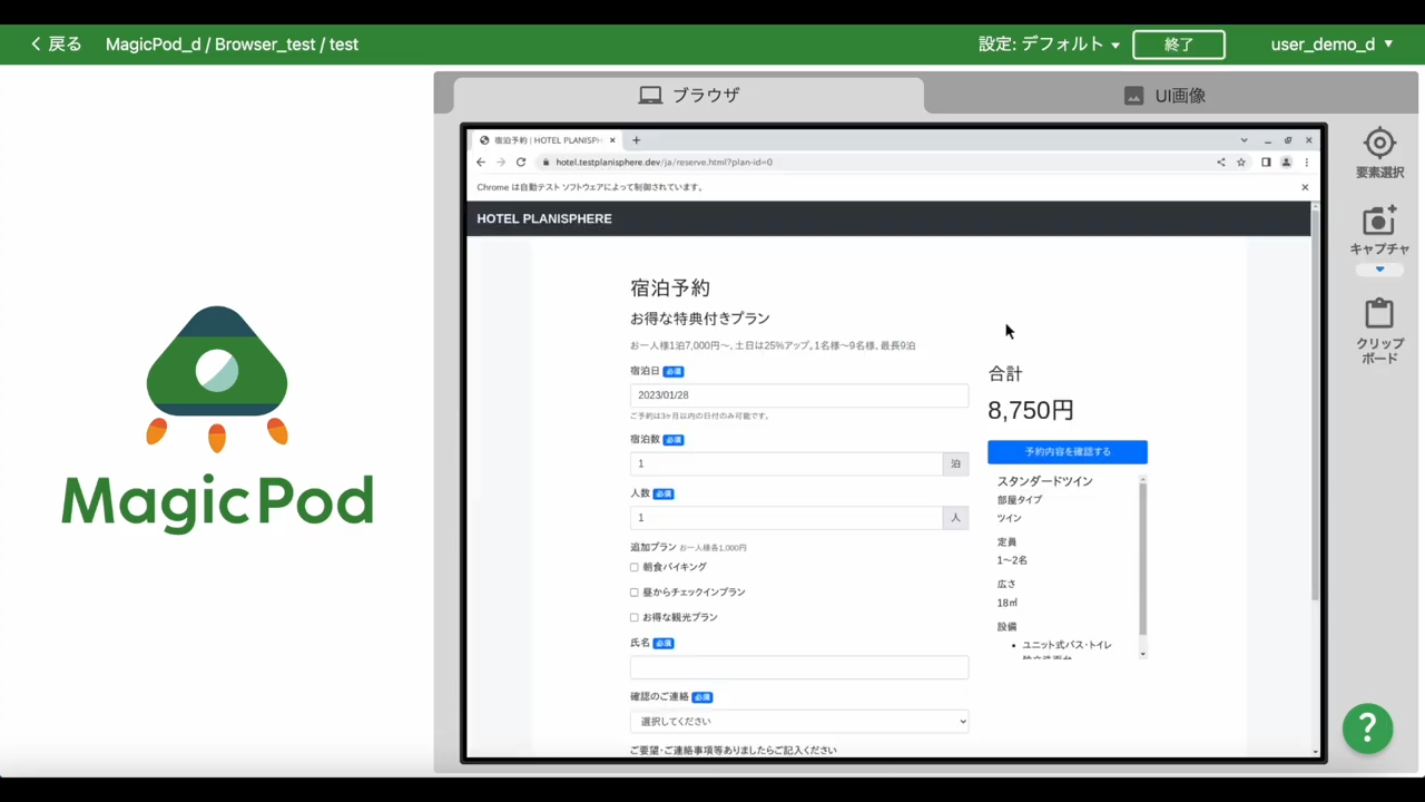
Task: Check the お得な観光プラン checkbox
Action: click(x=634, y=617)
